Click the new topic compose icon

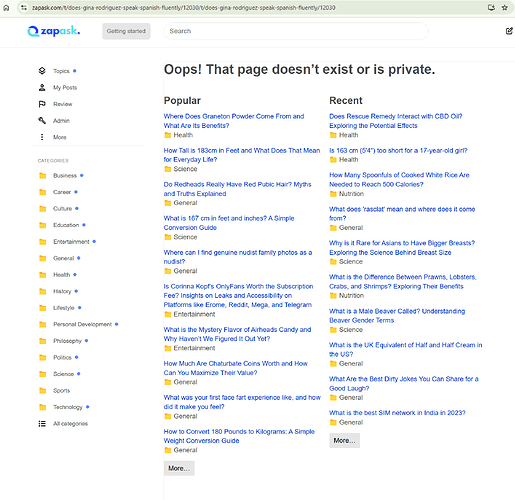tap(509, 31)
